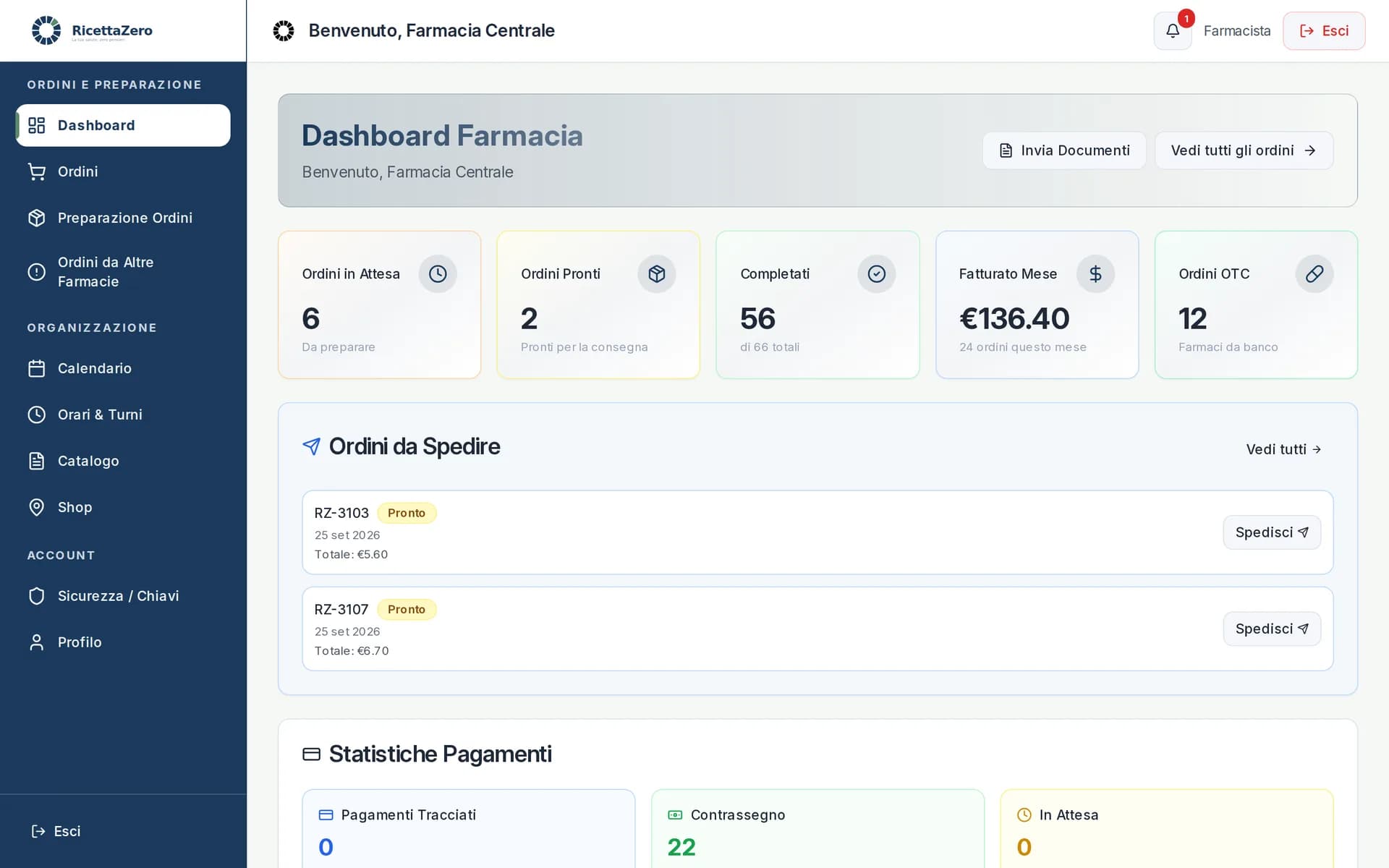1389x868 pixels.
Task: Click Vedi tutti link in Ordini da Spedire
Action: point(1283,449)
